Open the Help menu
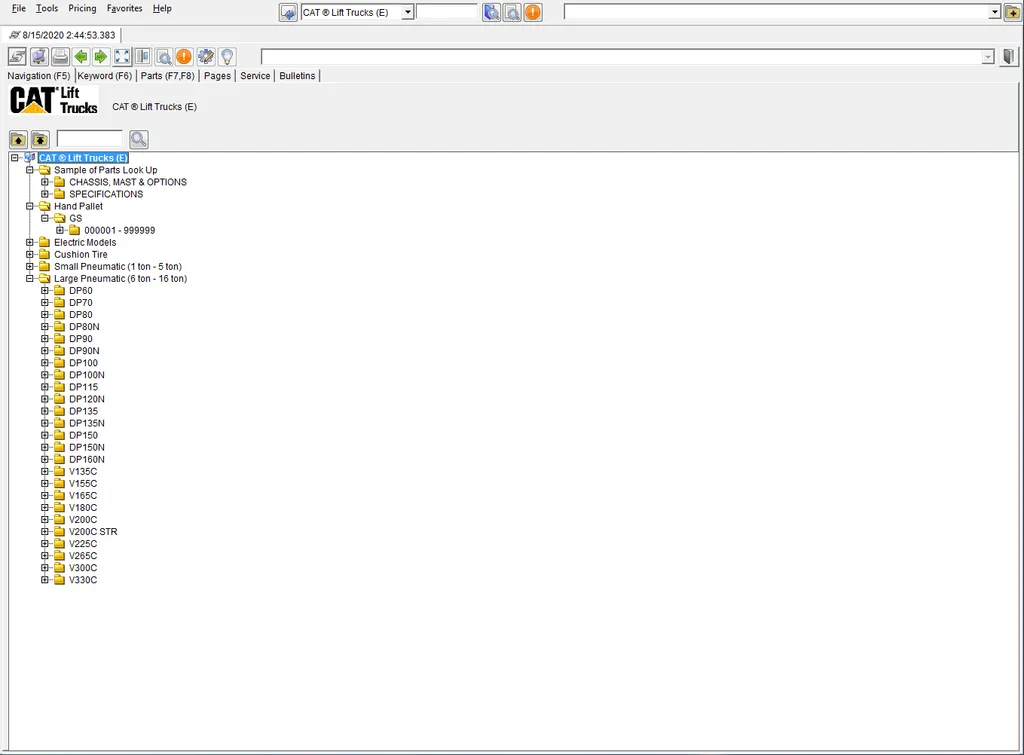 click(x=162, y=8)
